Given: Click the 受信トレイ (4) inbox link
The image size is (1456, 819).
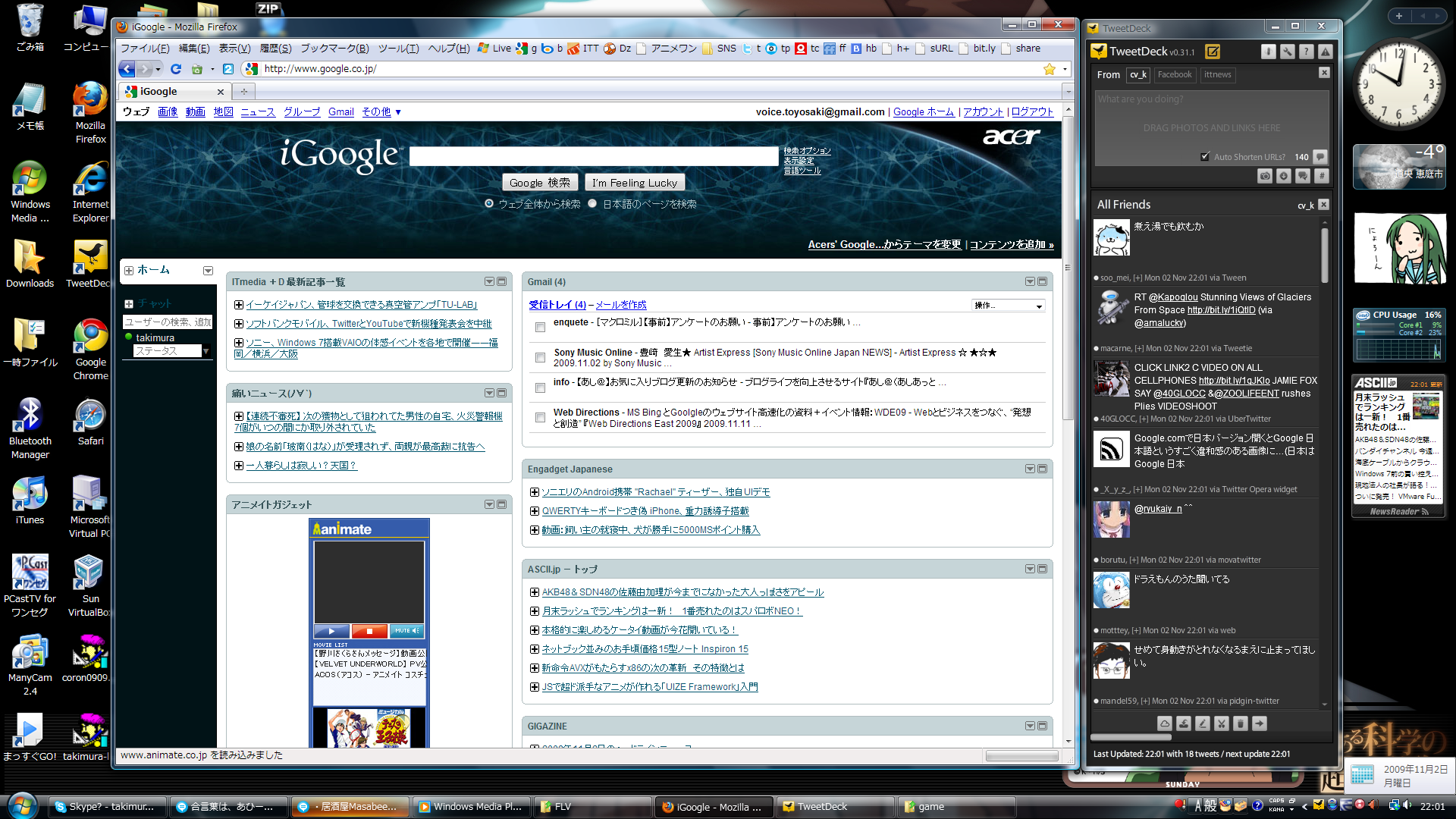Looking at the screenshot, I should coord(557,305).
